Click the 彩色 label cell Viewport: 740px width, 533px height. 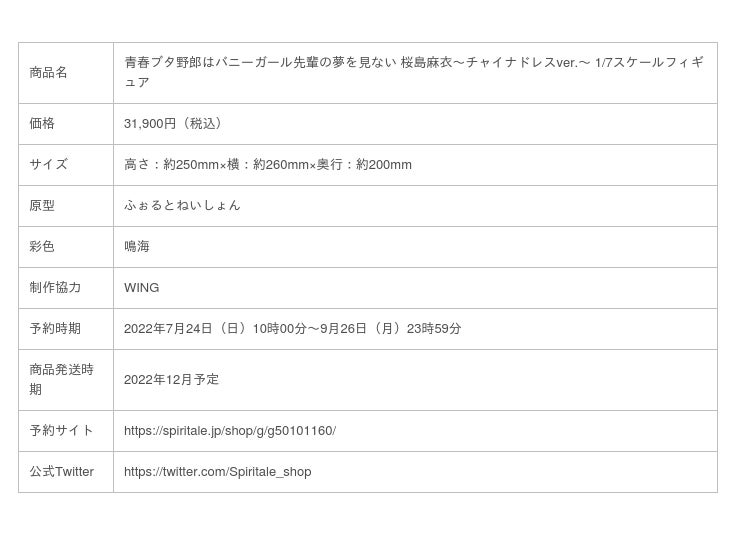tap(42, 247)
